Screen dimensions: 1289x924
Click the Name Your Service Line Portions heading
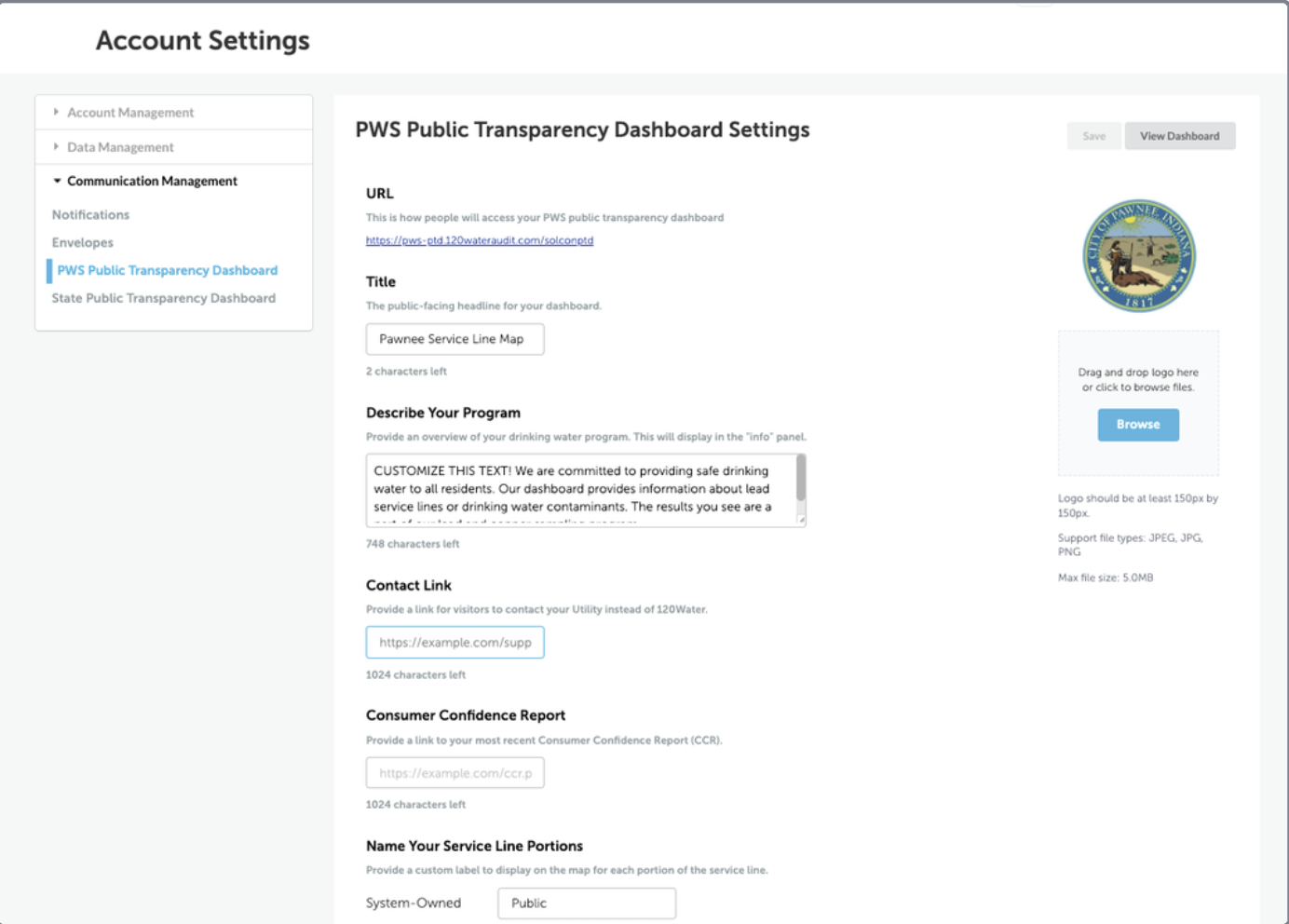coord(474,846)
